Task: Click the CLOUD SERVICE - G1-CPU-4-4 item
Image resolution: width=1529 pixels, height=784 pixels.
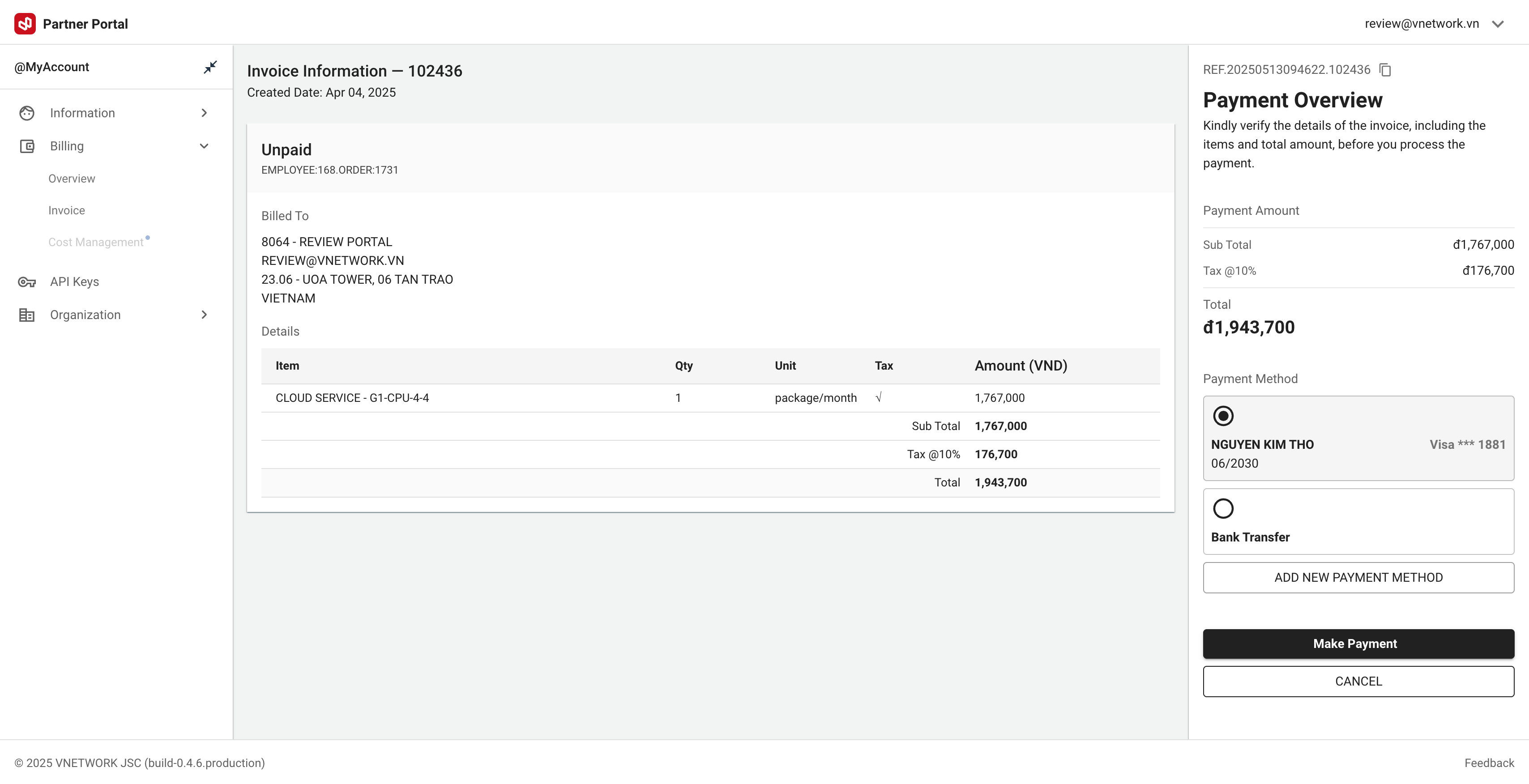Action: click(352, 398)
